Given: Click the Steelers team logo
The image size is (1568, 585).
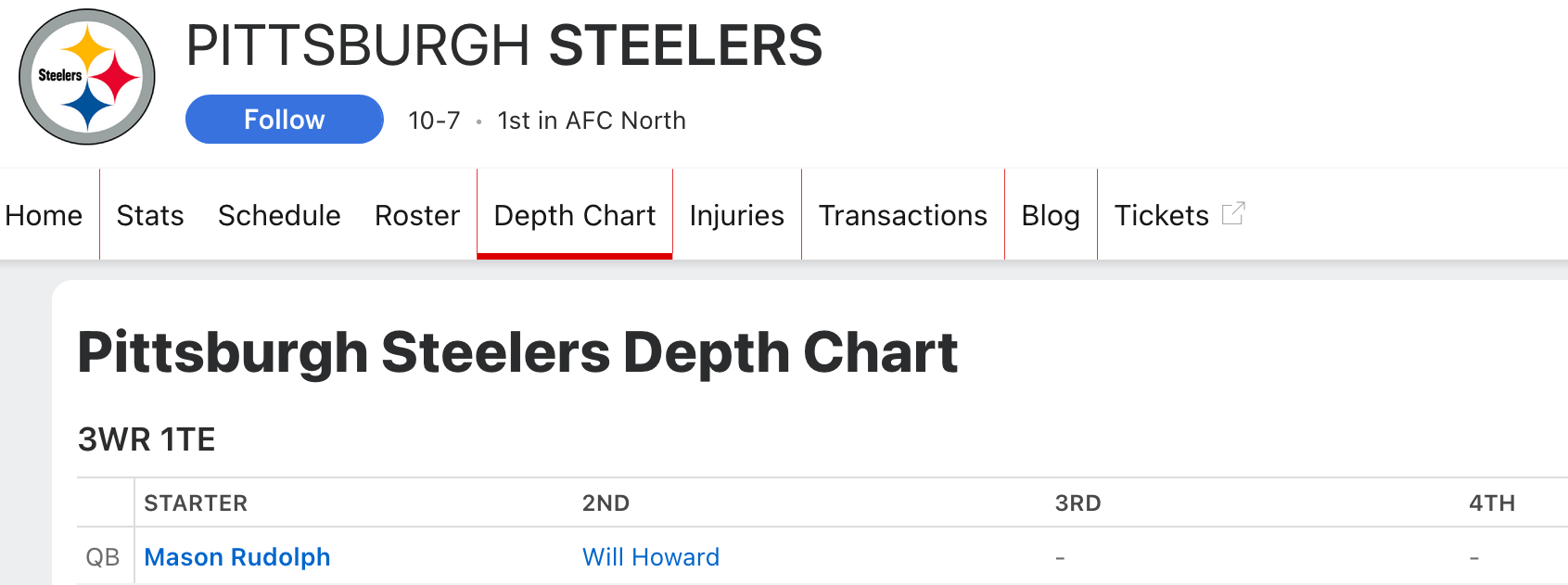Looking at the screenshot, I should 87,77.
